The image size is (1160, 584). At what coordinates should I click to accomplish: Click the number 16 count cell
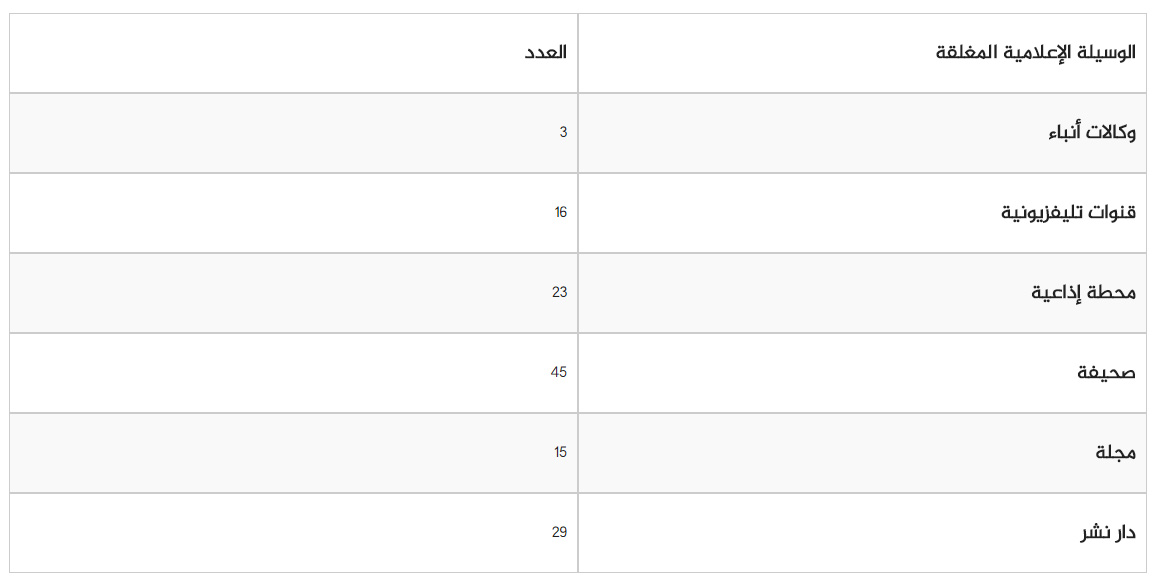point(560,213)
